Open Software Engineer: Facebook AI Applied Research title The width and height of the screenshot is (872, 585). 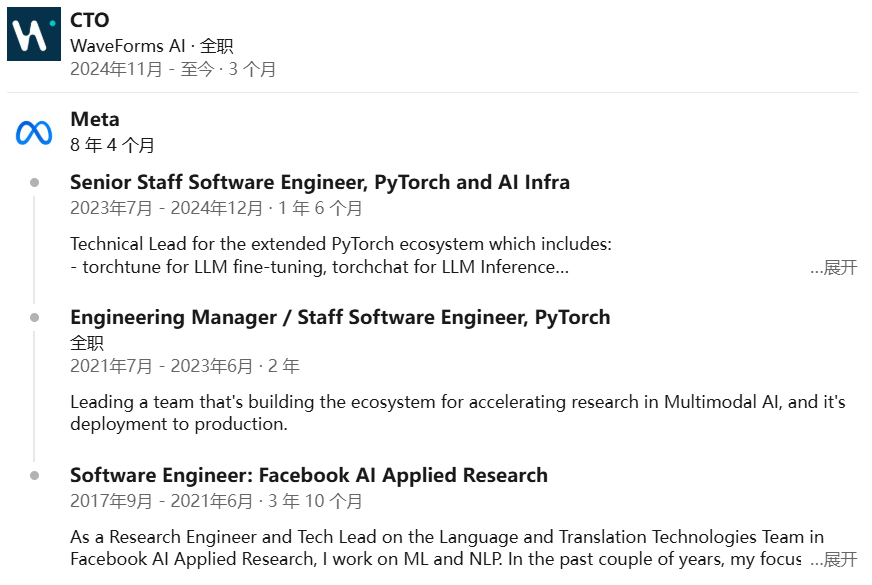[x=309, y=475]
